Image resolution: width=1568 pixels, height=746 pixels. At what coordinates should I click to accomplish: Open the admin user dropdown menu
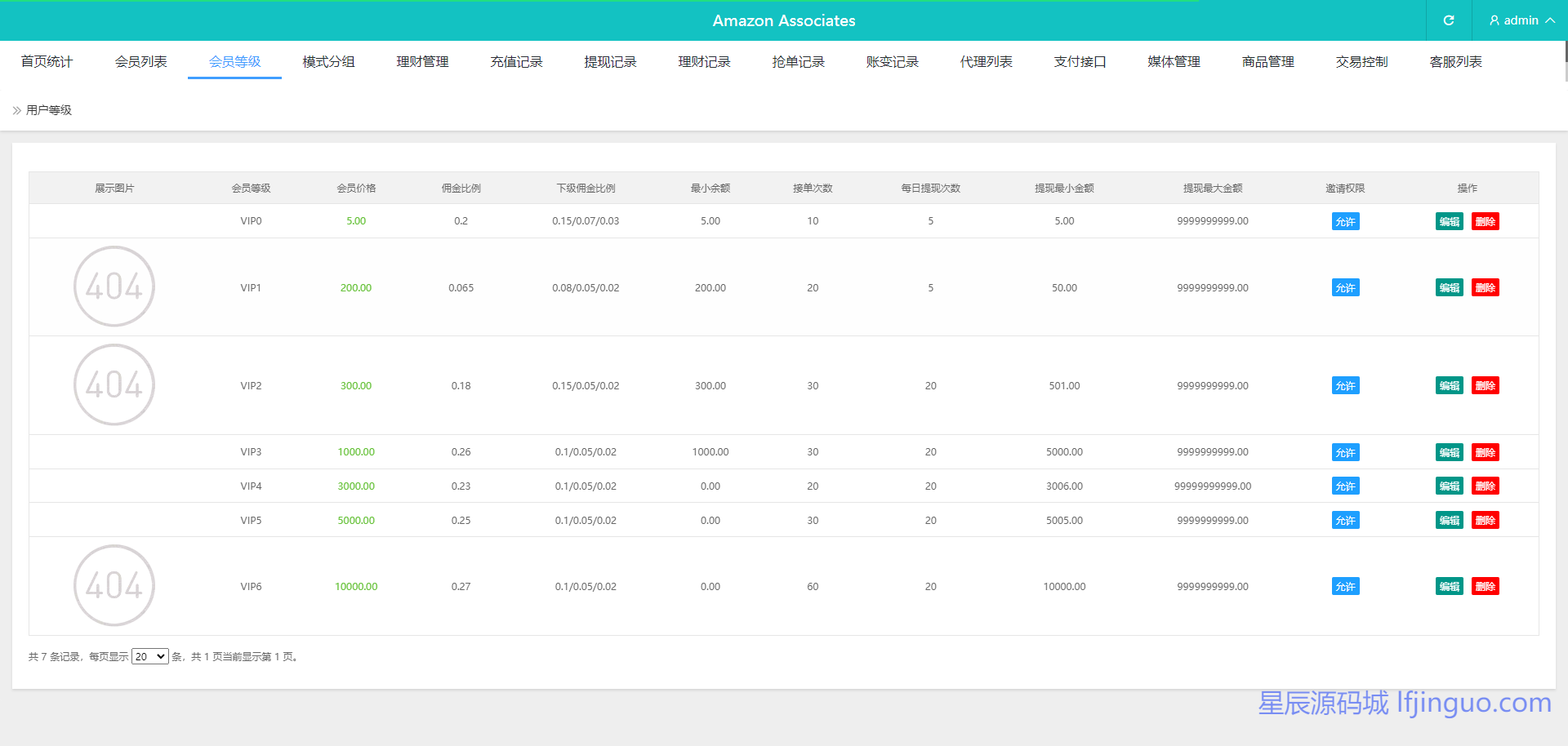[x=1521, y=20]
